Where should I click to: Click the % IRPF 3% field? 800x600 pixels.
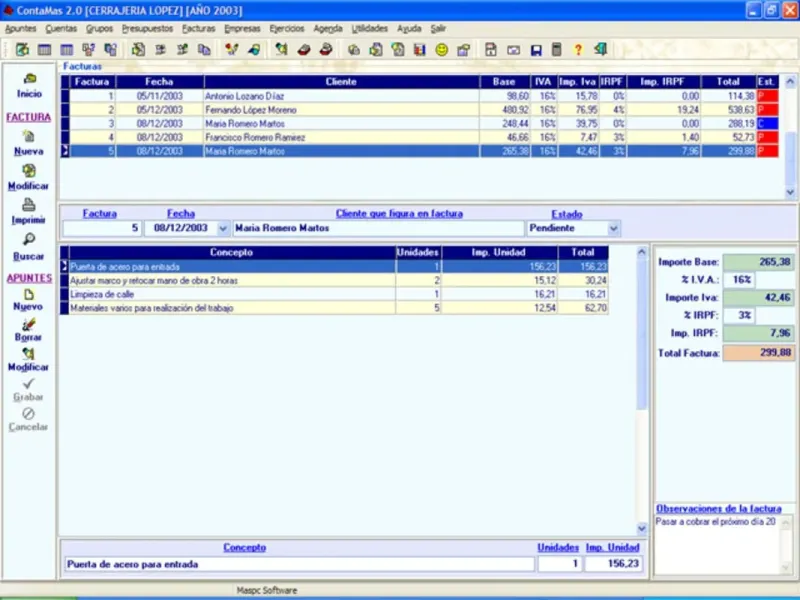pyautogui.click(x=740, y=315)
